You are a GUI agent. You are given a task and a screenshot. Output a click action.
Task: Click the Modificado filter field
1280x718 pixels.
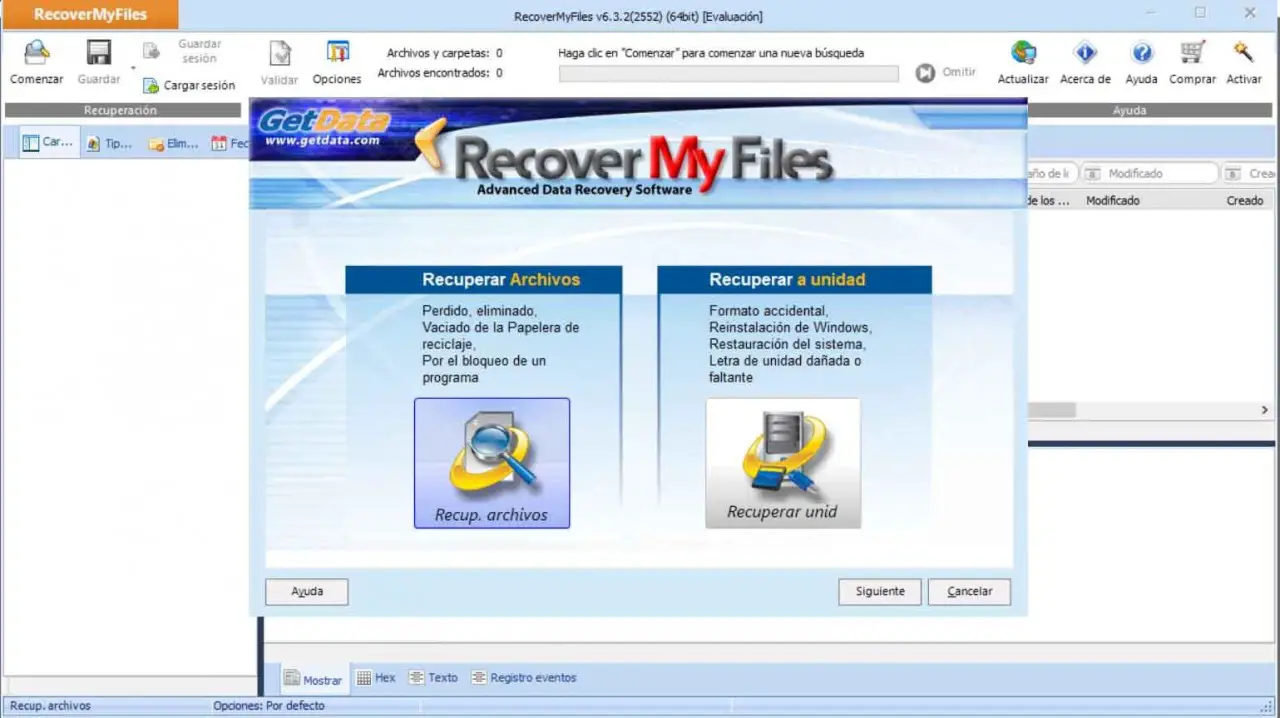tap(1150, 174)
